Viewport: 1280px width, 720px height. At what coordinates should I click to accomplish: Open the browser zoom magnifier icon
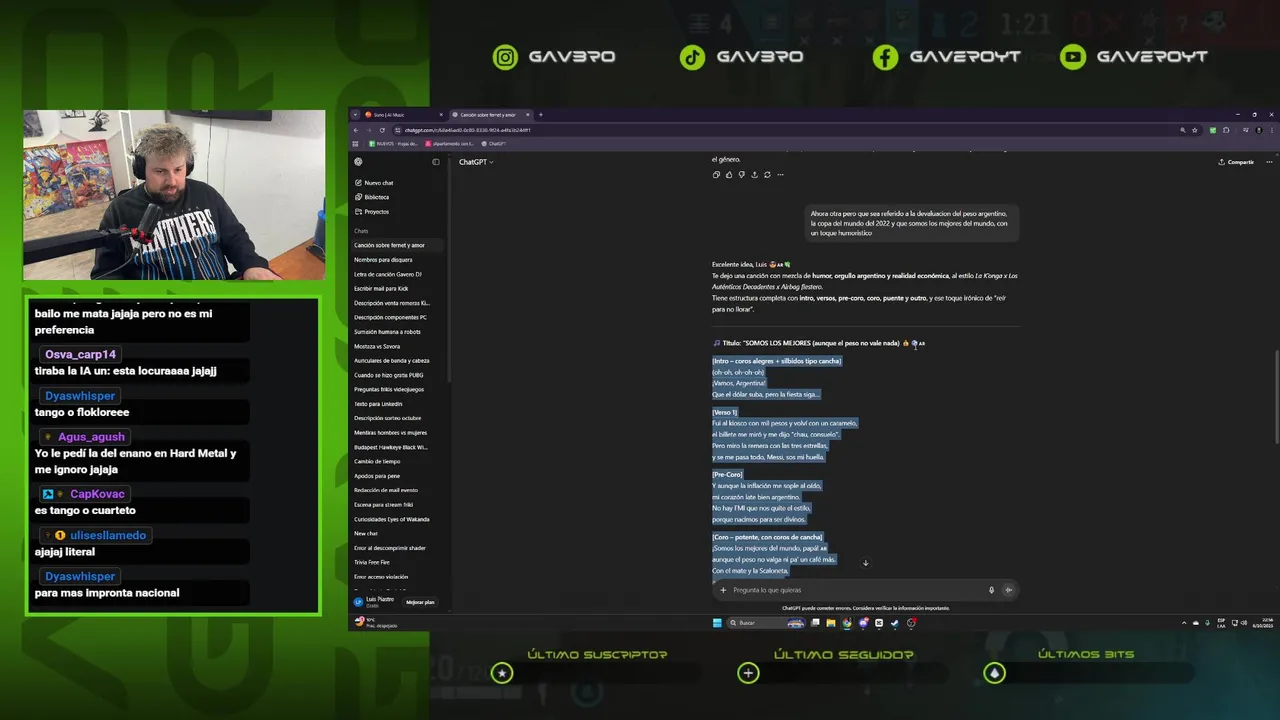click(1183, 130)
